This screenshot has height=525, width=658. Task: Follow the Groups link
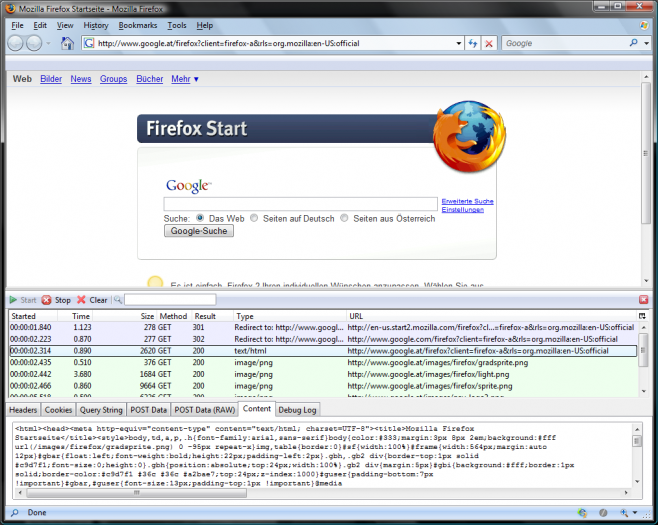[x=113, y=79]
